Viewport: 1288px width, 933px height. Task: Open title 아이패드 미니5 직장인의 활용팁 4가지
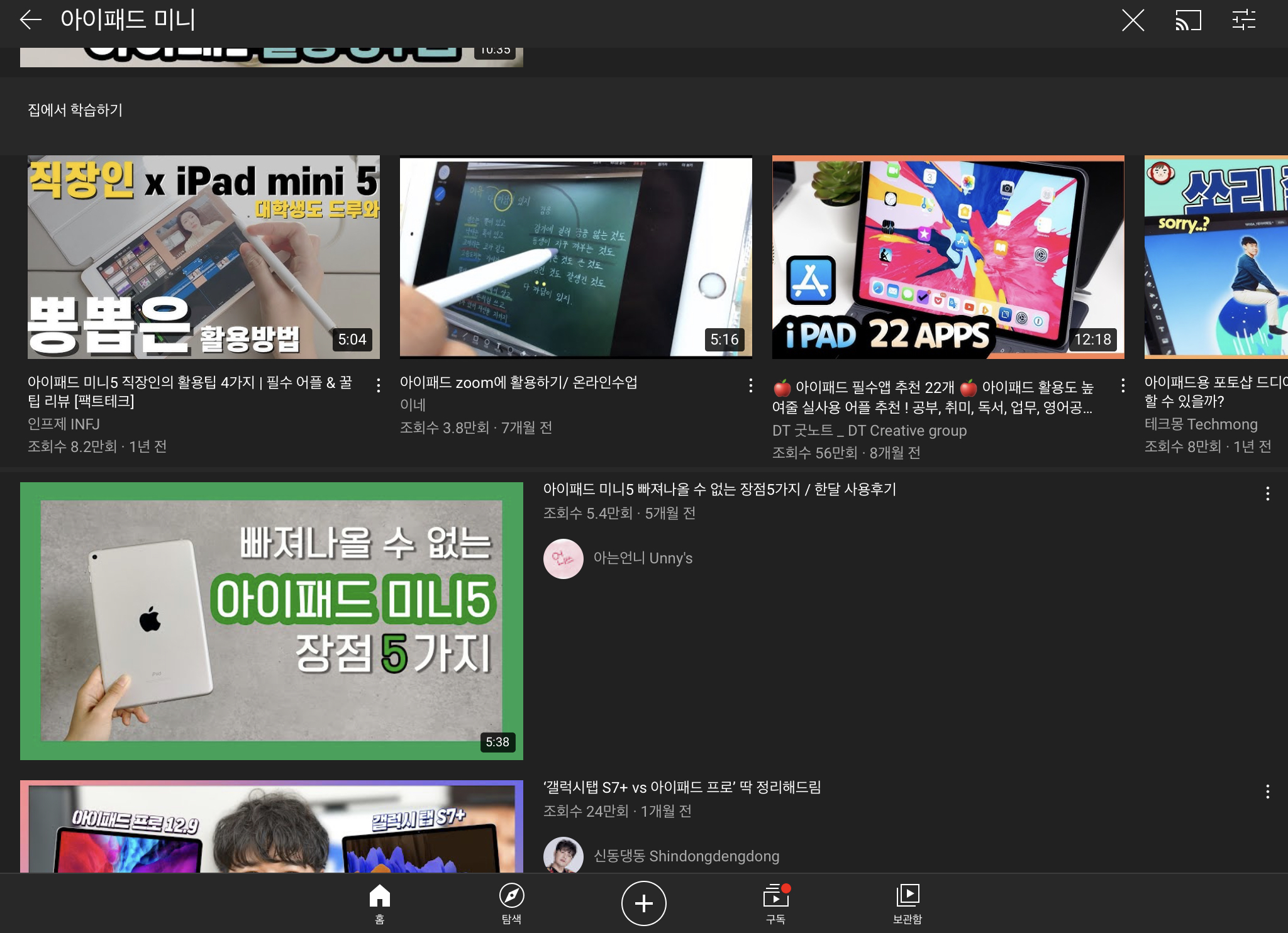[190, 392]
